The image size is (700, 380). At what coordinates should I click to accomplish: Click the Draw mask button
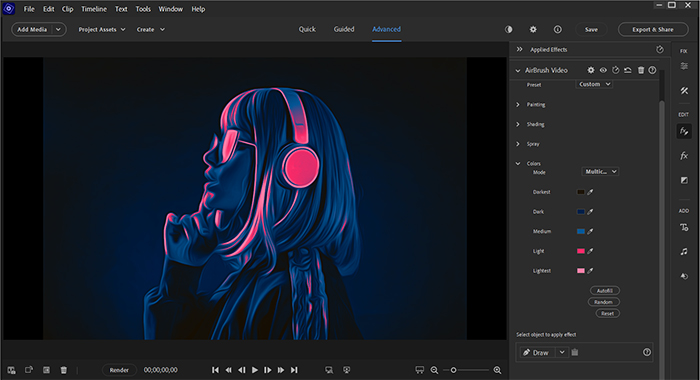coord(537,352)
